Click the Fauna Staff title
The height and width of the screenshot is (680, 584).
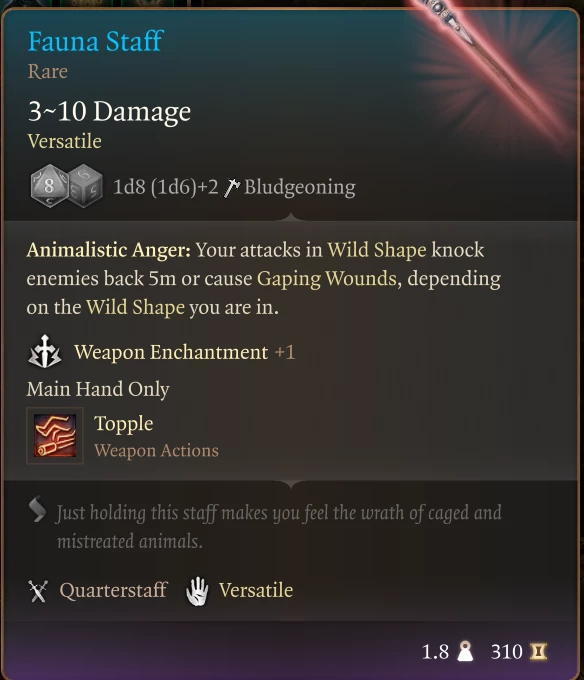pyautogui.click(x=95, y=42)
